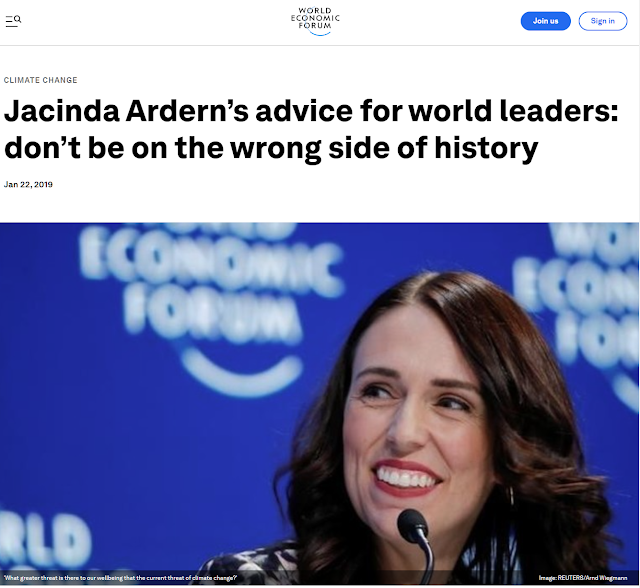Click the REUTERS/Arnd Wiegmann image credit
The width and height of the screenshot is (640, 588).
pos(583,578)
